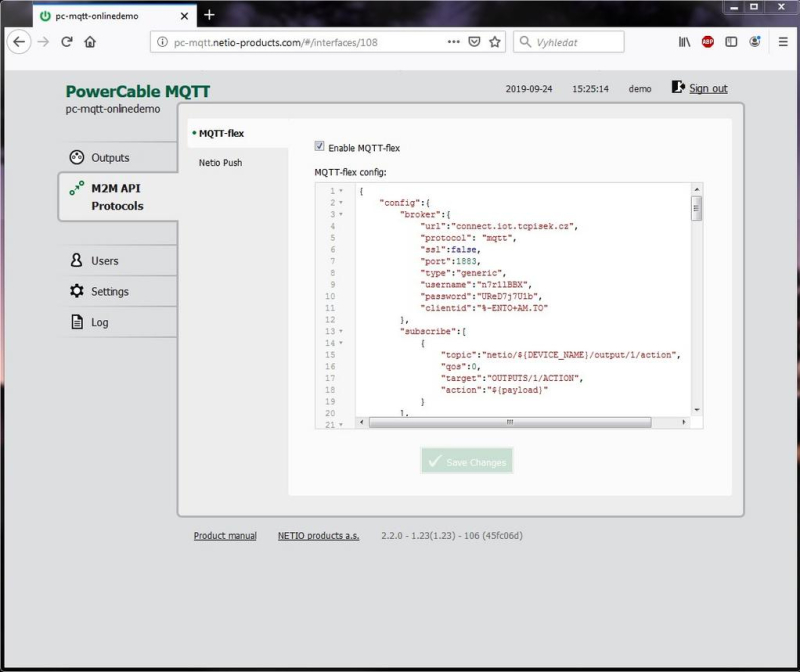Focus the Vyhledat search box
The image size is (800, 672).
pos(568,42)
